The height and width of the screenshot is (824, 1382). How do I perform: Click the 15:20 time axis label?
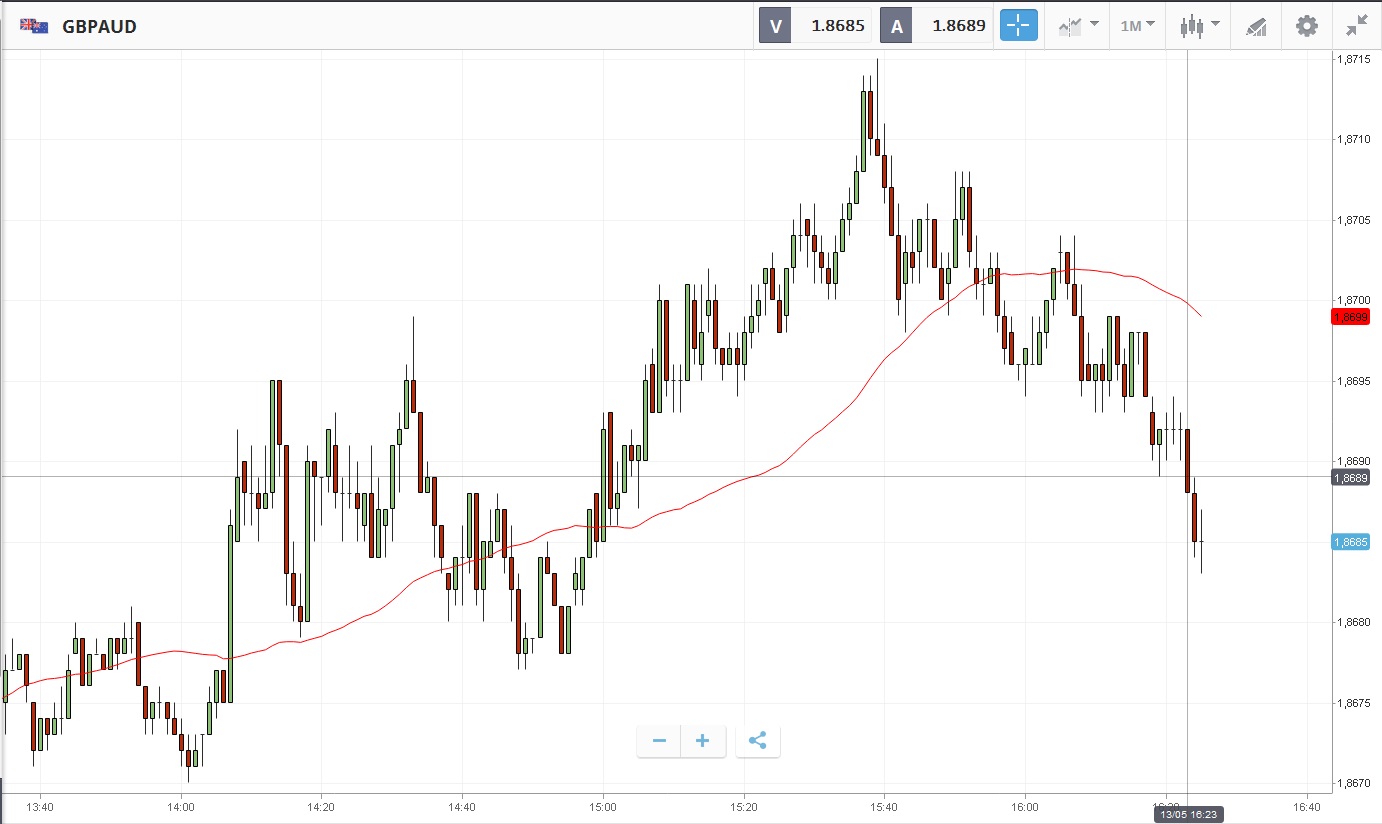click(744, 807)
